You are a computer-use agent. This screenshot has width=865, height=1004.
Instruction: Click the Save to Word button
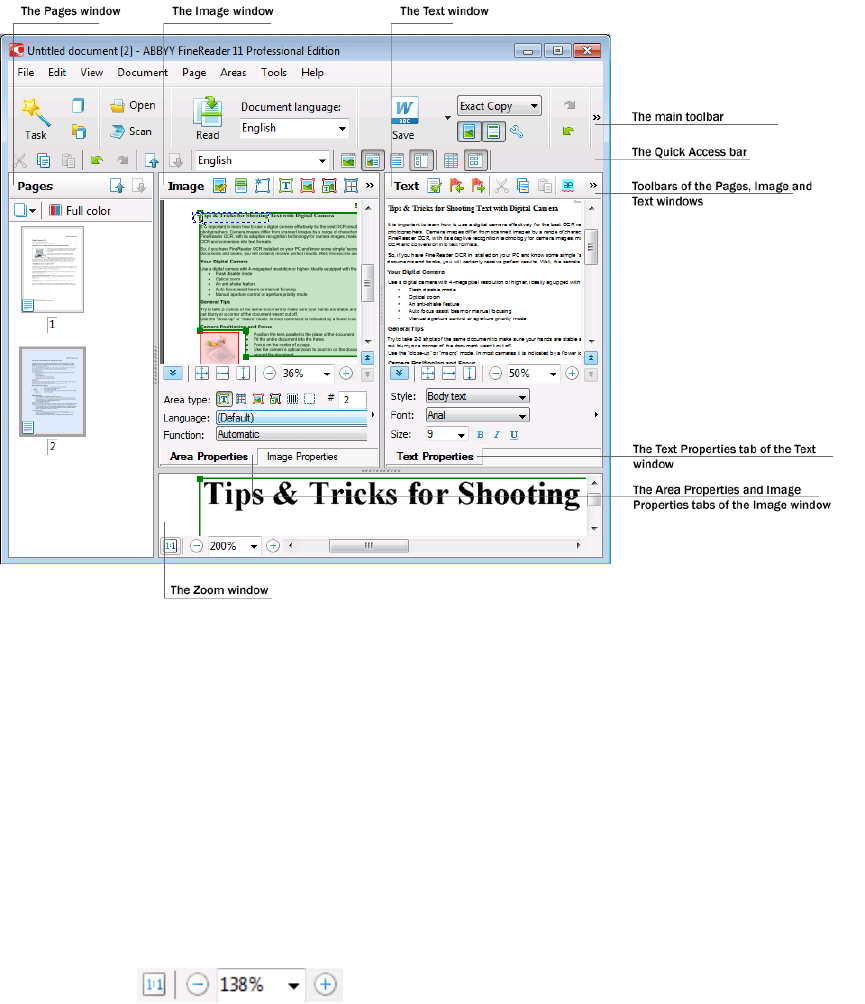tap(404, 119)
